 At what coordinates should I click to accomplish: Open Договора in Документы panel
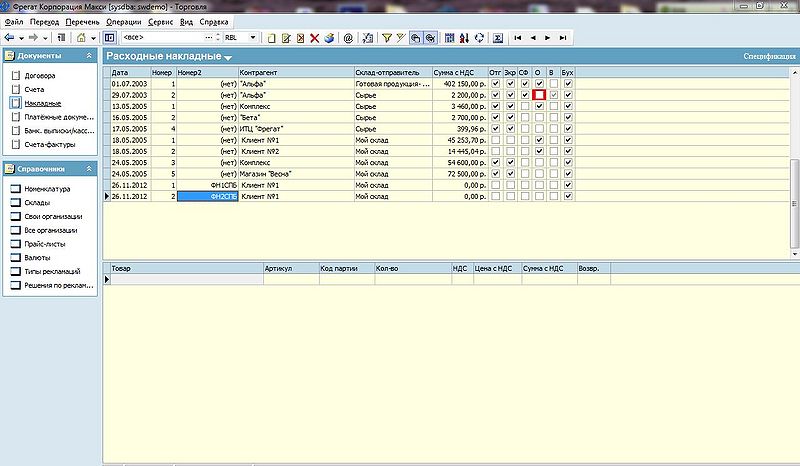coord(40,76)
